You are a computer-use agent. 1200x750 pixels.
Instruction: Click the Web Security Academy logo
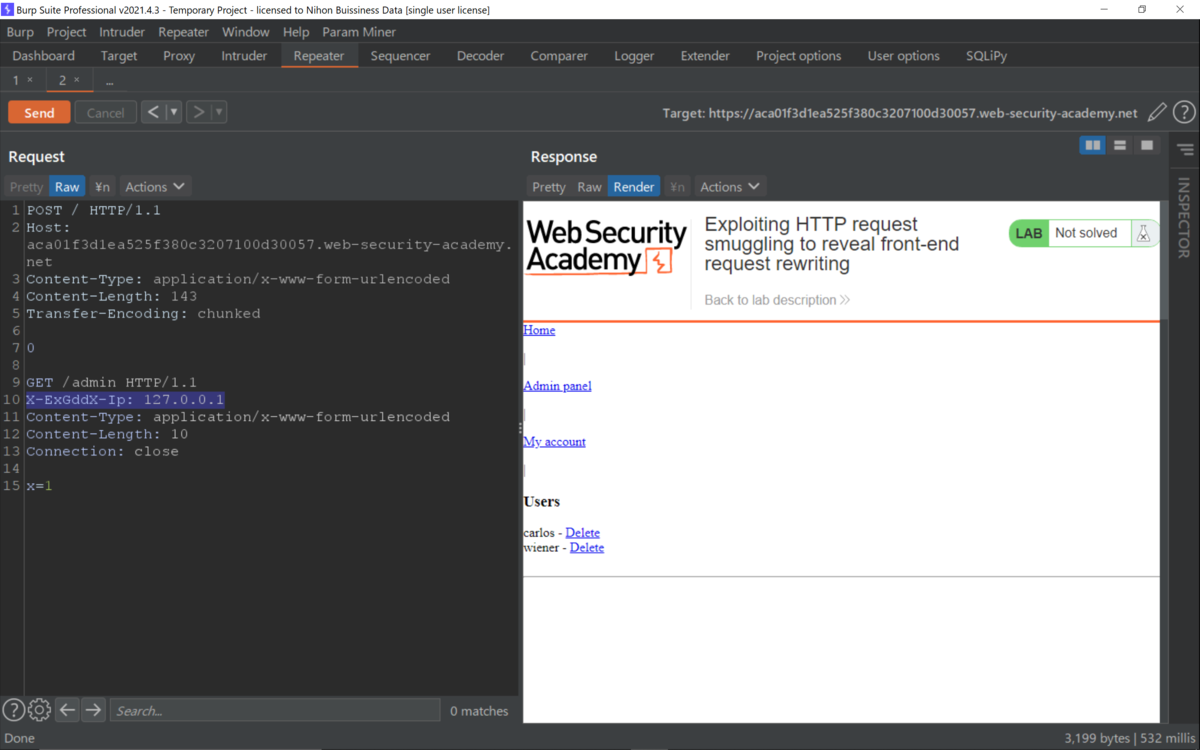(x=606, y=247)
